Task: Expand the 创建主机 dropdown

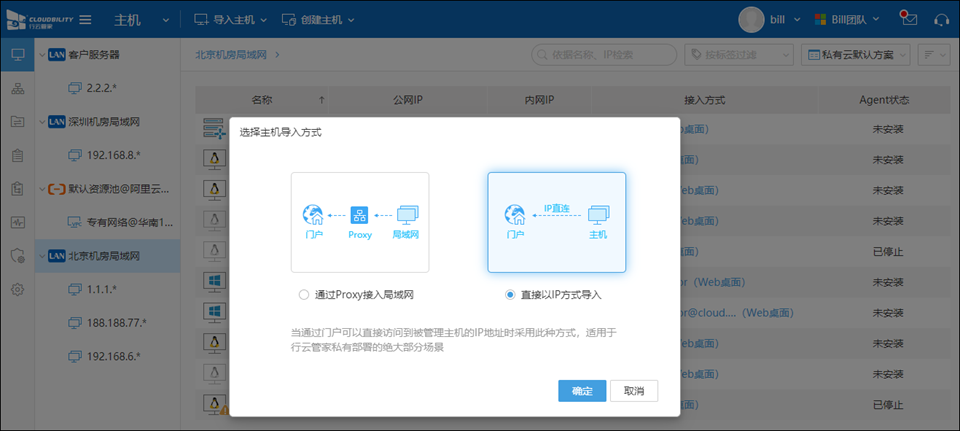Action: click(x=318, y=20)
